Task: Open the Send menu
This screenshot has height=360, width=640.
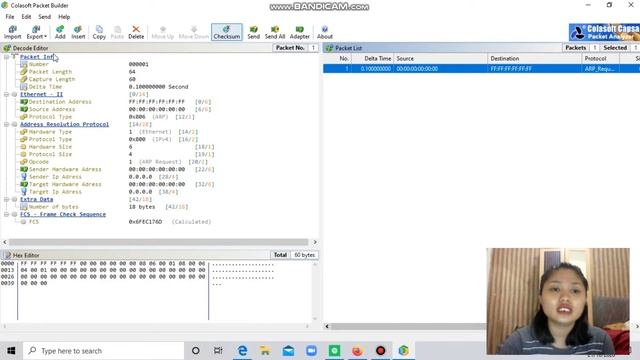Action: (44, 17)
